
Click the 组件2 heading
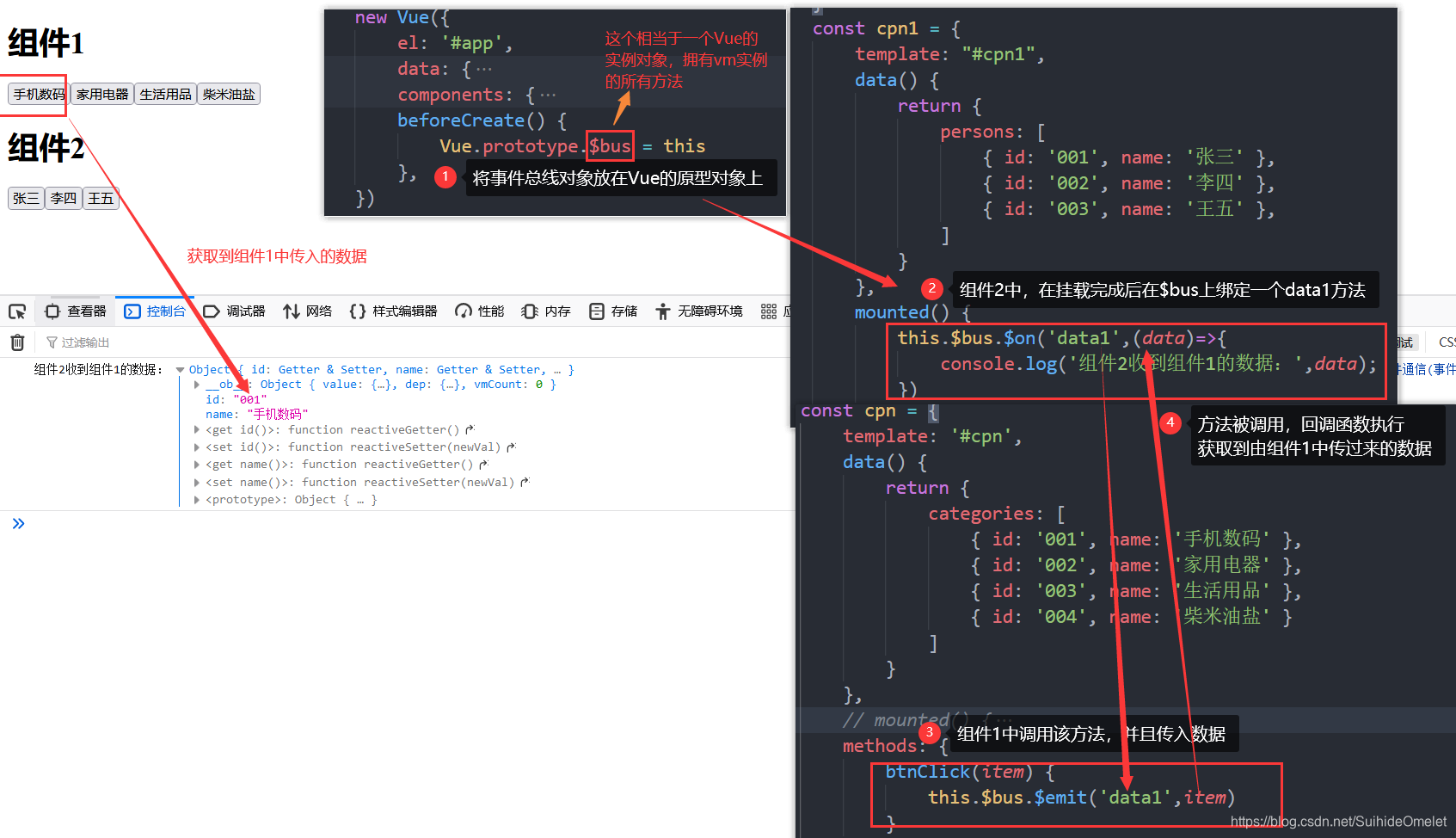(46, 148)
